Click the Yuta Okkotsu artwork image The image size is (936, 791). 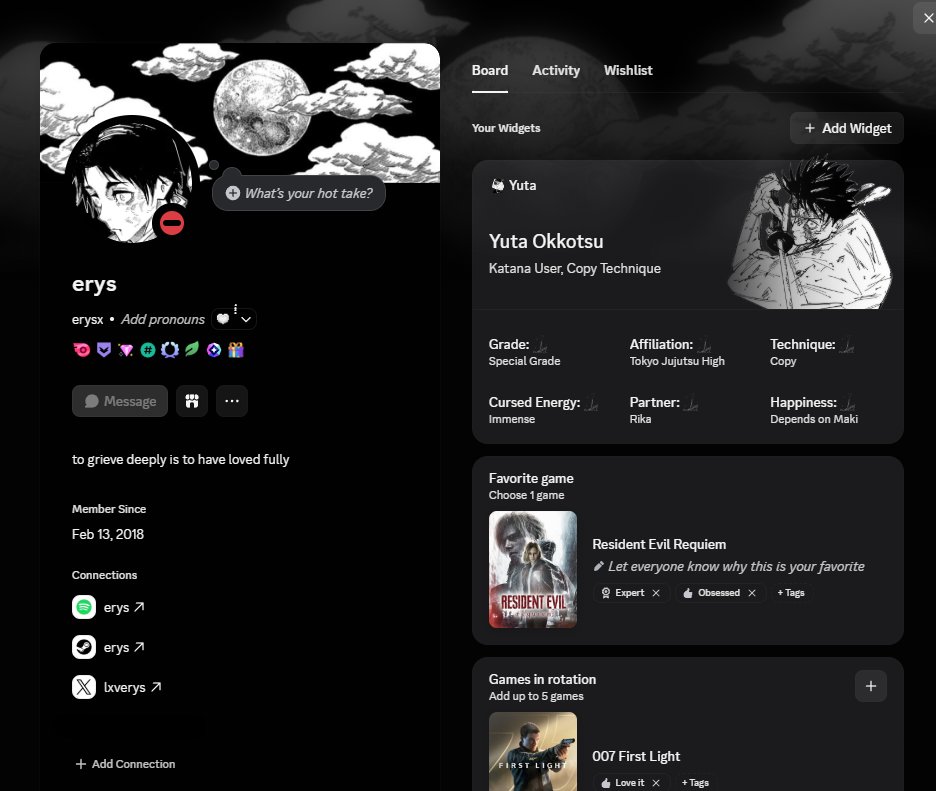[809, 233]
